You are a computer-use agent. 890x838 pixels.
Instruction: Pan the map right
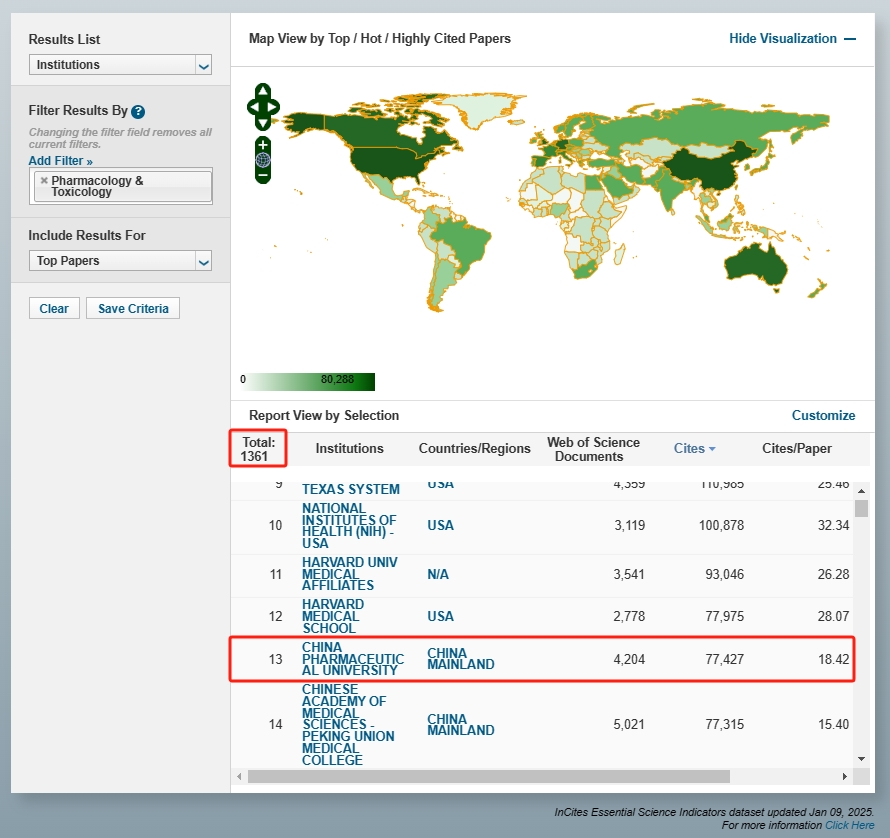coord(273,107)
